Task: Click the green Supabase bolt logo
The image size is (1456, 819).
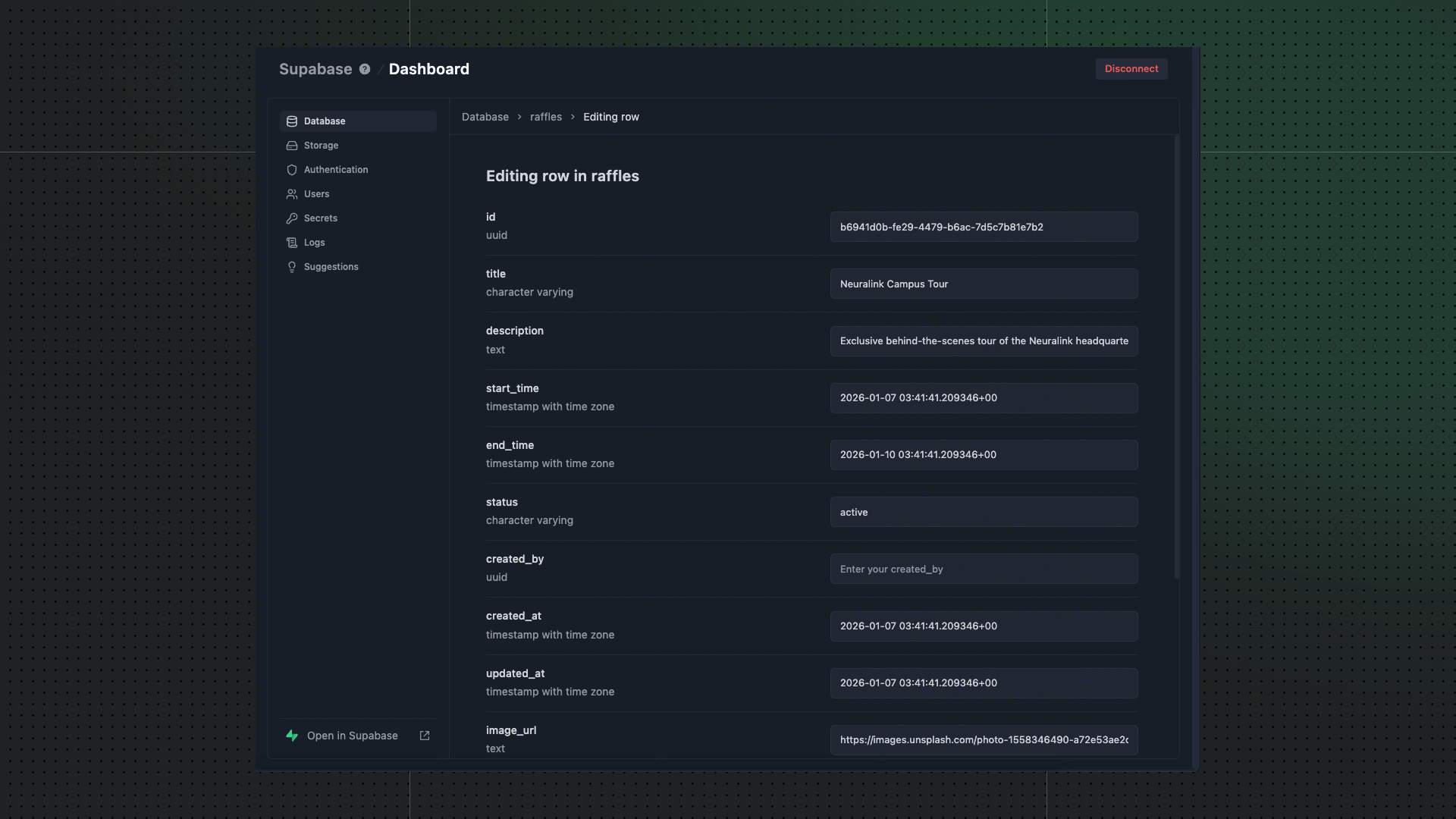Action: [293, 735]
